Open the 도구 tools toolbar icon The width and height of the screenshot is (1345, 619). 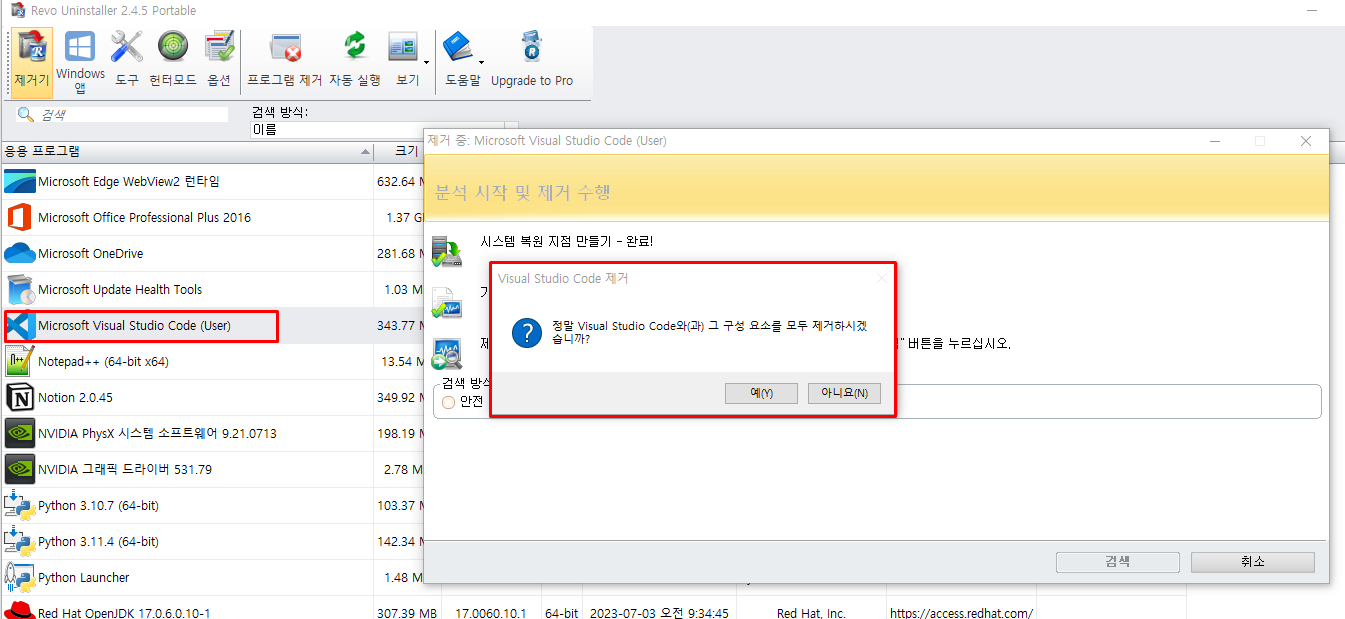[127, 61]
